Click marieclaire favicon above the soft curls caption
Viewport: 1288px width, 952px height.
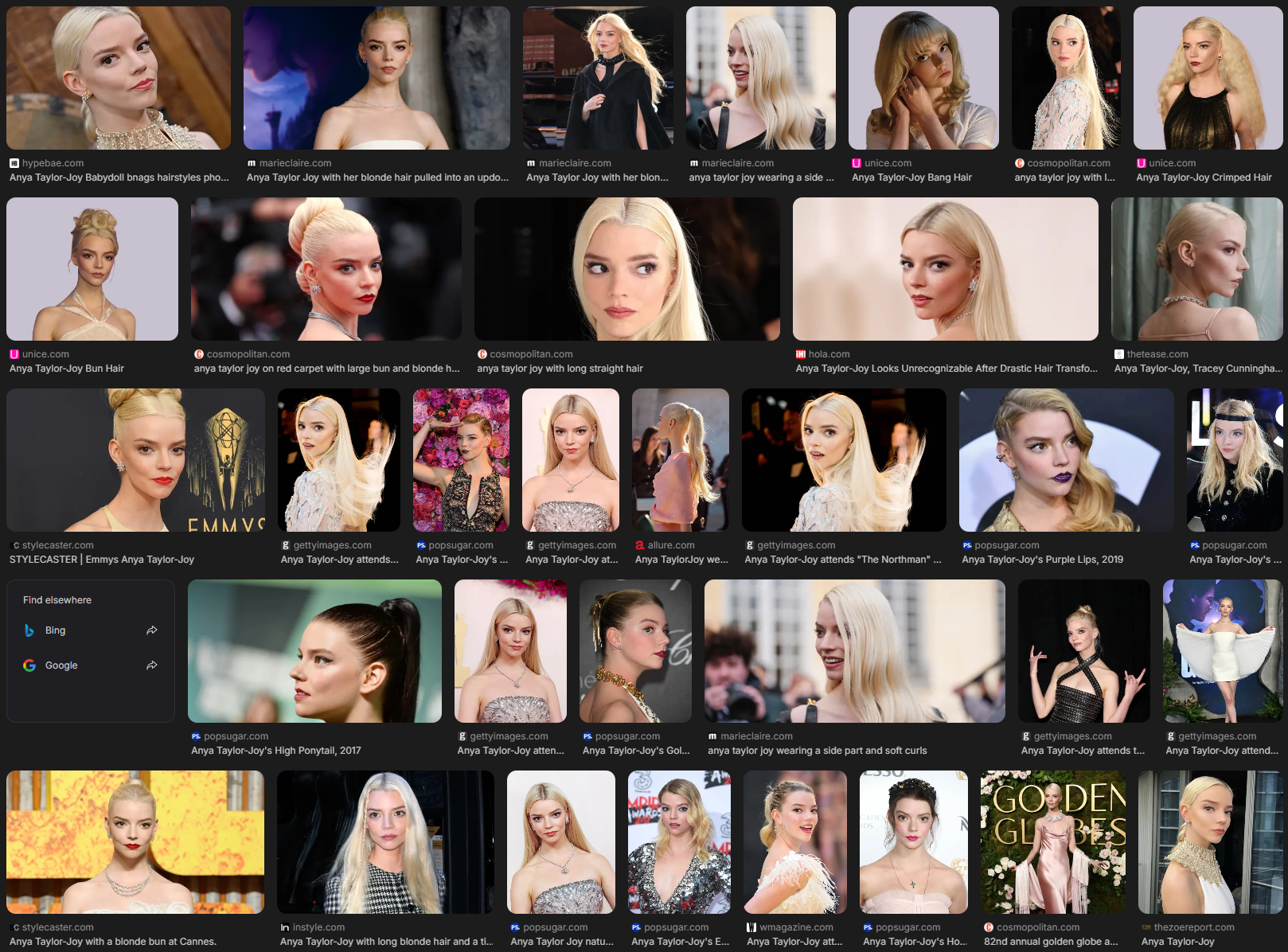pos(712,736)
